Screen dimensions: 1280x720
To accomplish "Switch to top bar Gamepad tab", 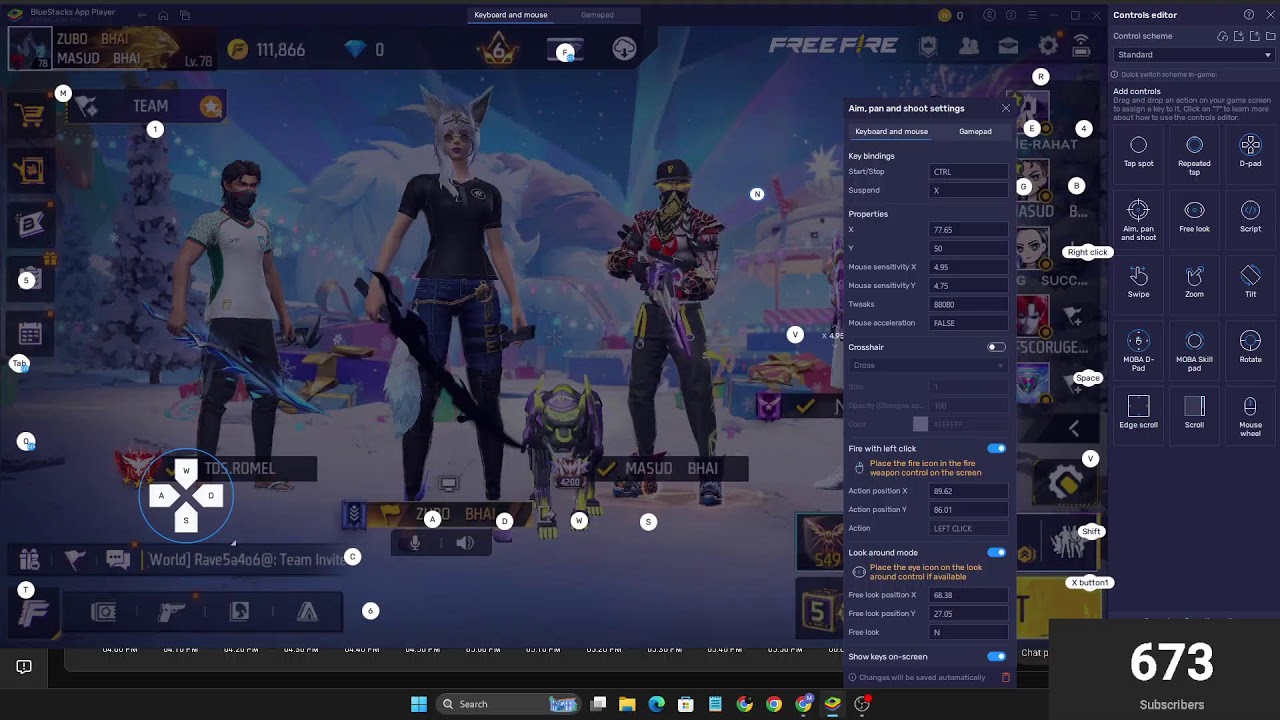I will coord(597,15).
